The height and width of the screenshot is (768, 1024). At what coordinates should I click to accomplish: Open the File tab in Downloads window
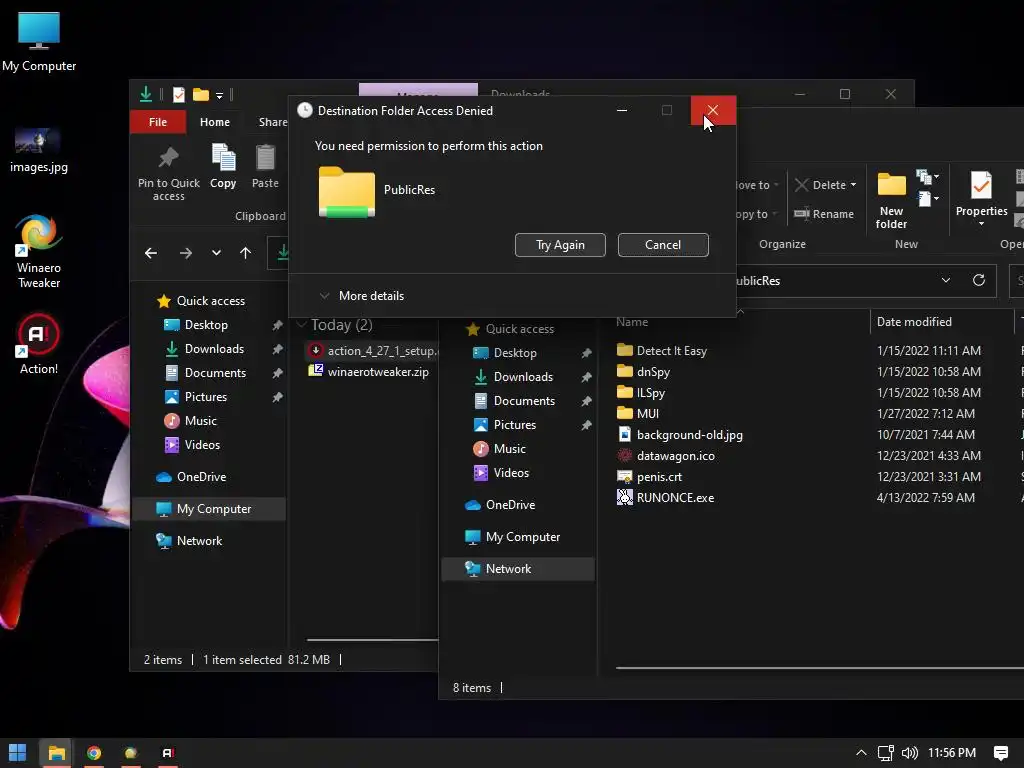coord(157,122)
